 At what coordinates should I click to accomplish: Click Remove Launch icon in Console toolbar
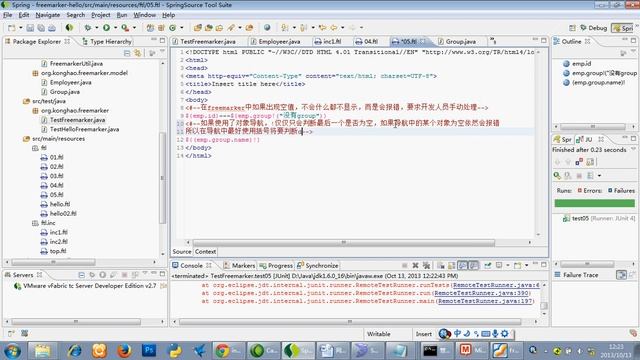tap(416, 265)
